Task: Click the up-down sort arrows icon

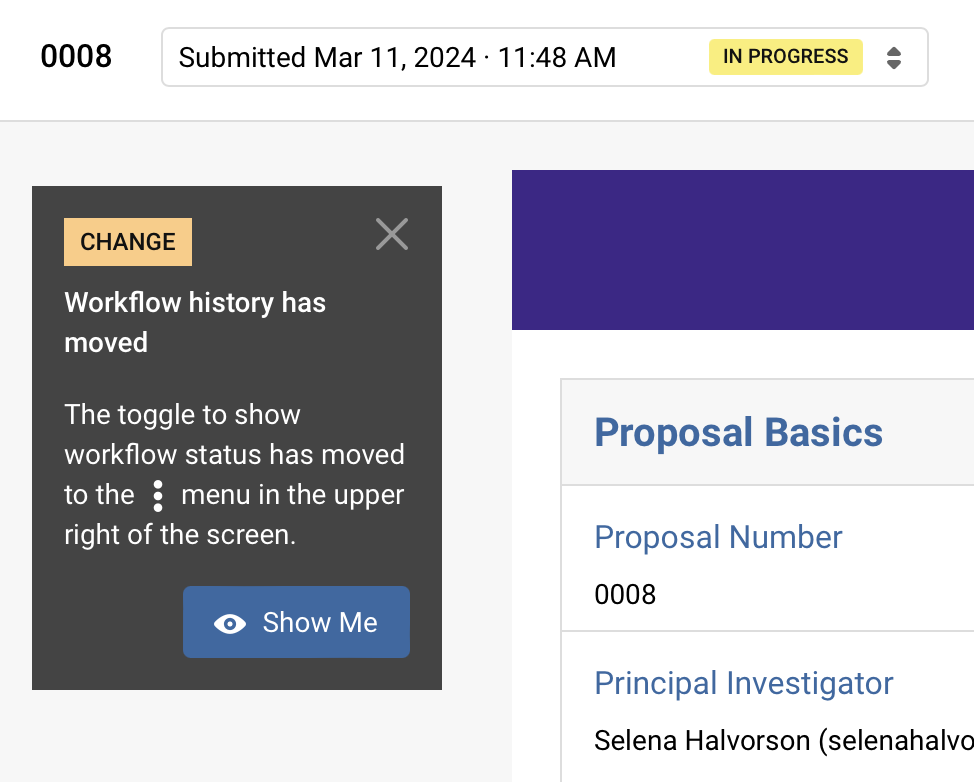Action: [x=894, y=58]
